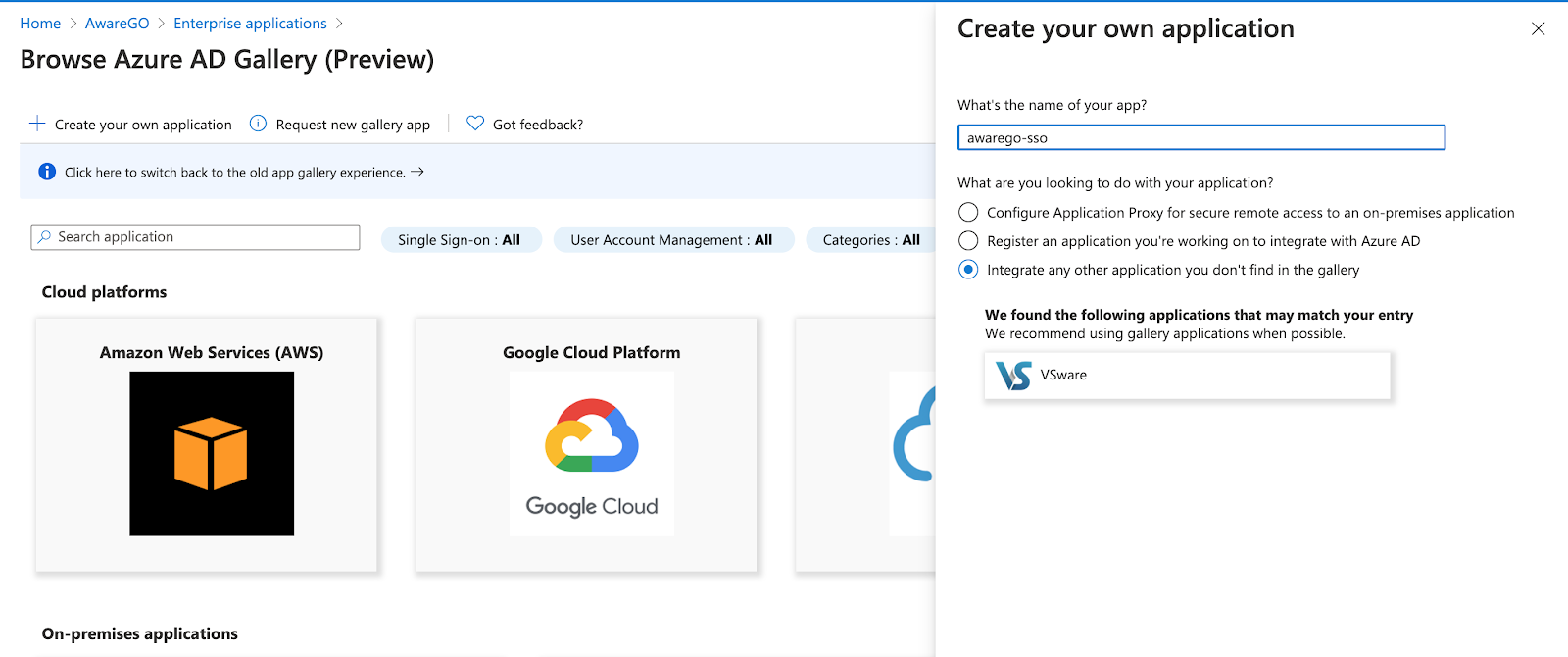Select the Configure Application Proxy radio option

968,213
